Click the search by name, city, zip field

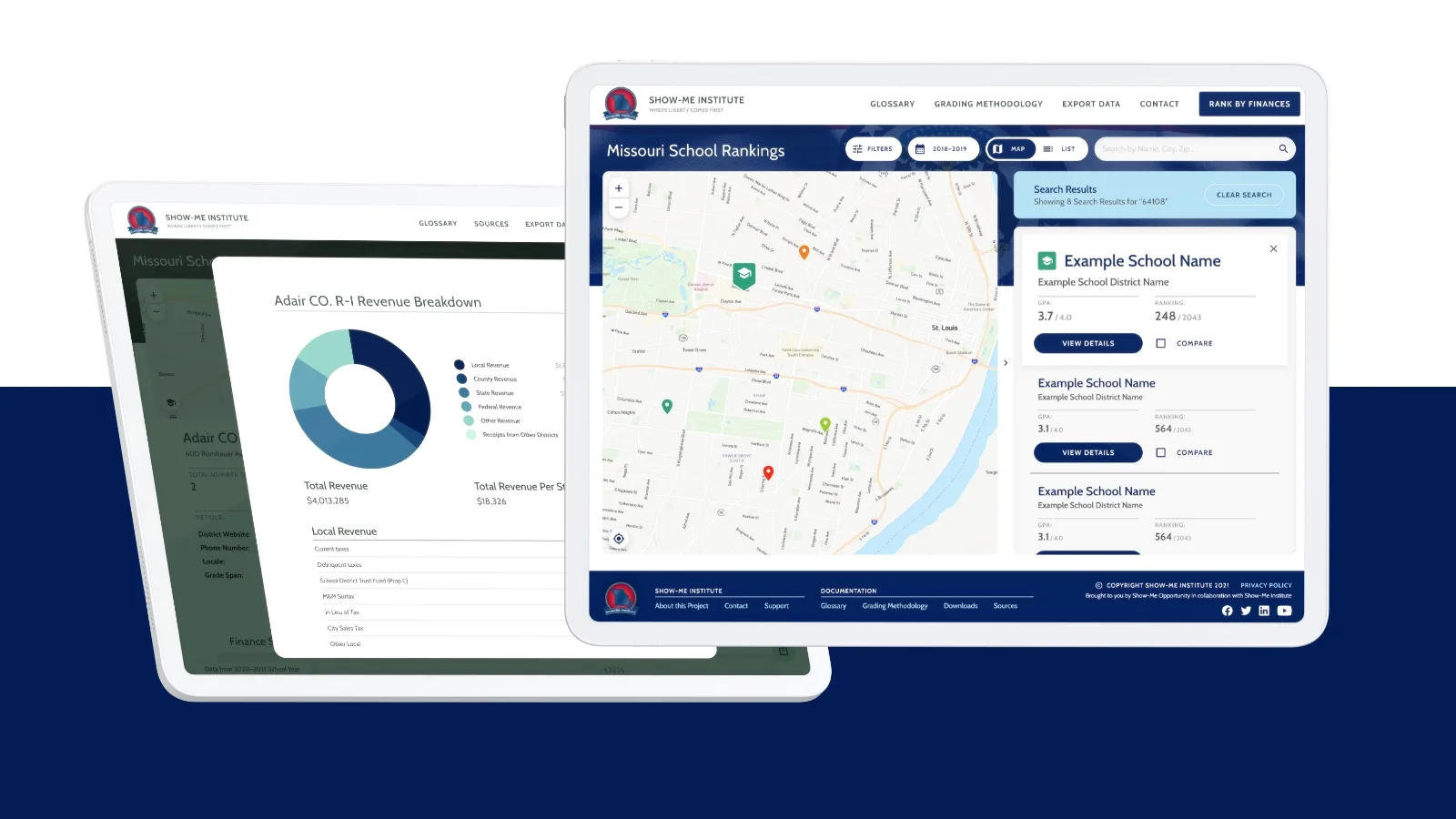click(1183, 149)
